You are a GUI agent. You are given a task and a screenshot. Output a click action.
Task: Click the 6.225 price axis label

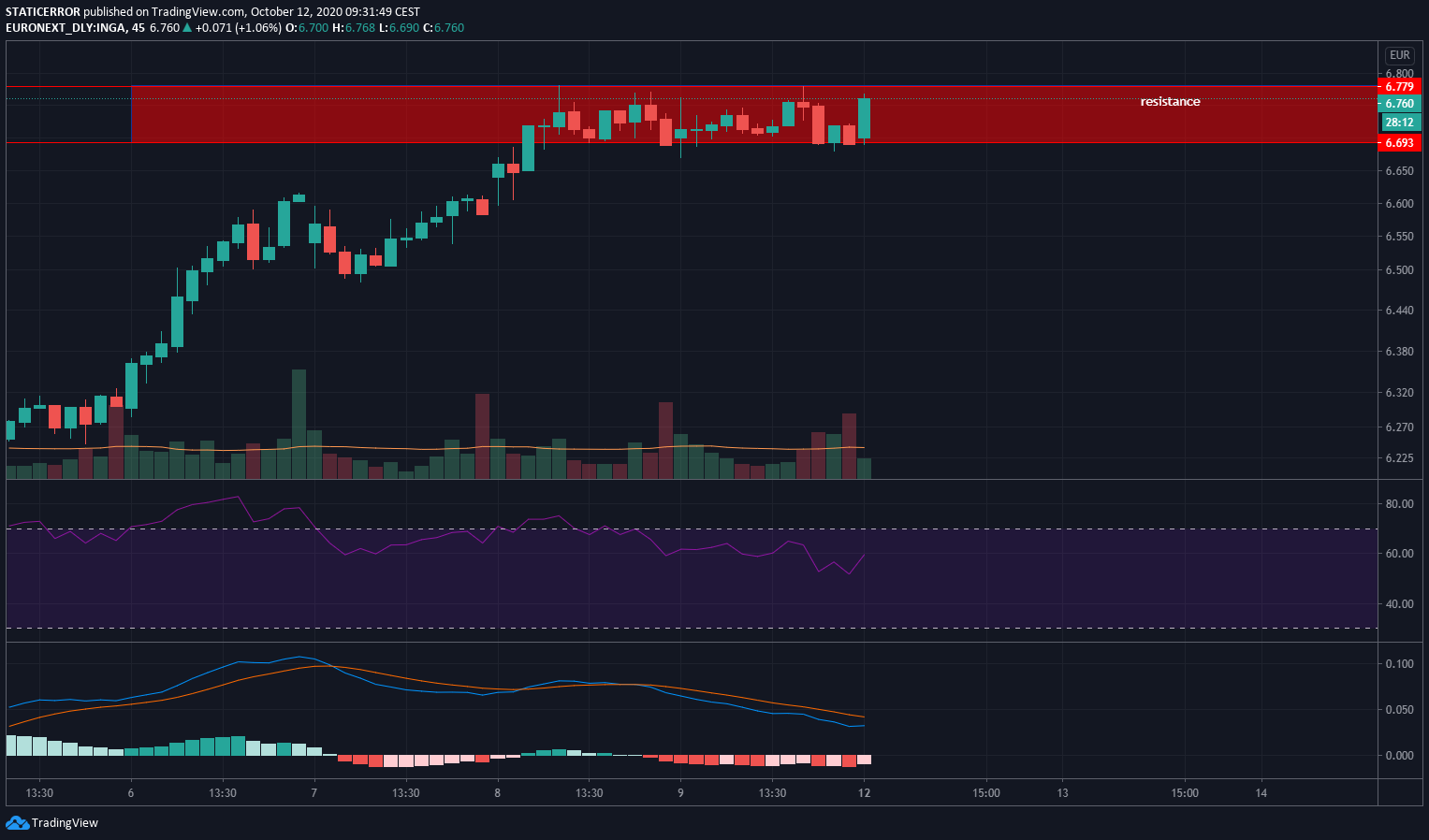coord(1399,457)
